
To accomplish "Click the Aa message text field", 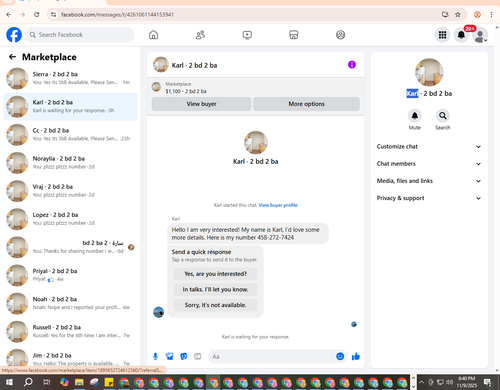I will pyautogui.click(x=272, y=357).
